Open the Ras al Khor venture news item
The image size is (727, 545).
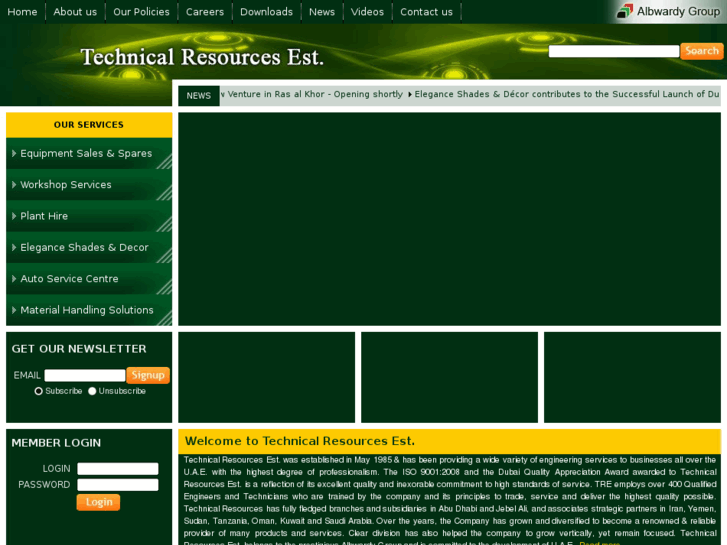[312, 94]
